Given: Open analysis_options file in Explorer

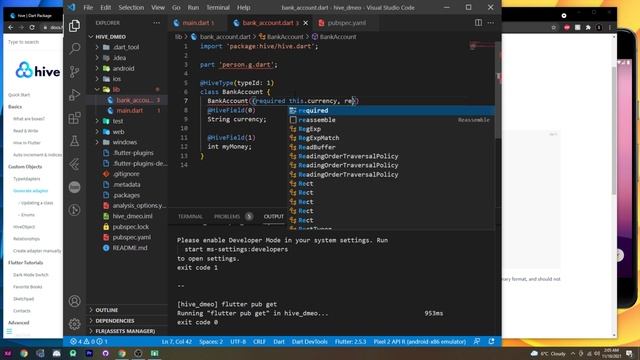Looking at the screenshot, I should coord(139,206).
